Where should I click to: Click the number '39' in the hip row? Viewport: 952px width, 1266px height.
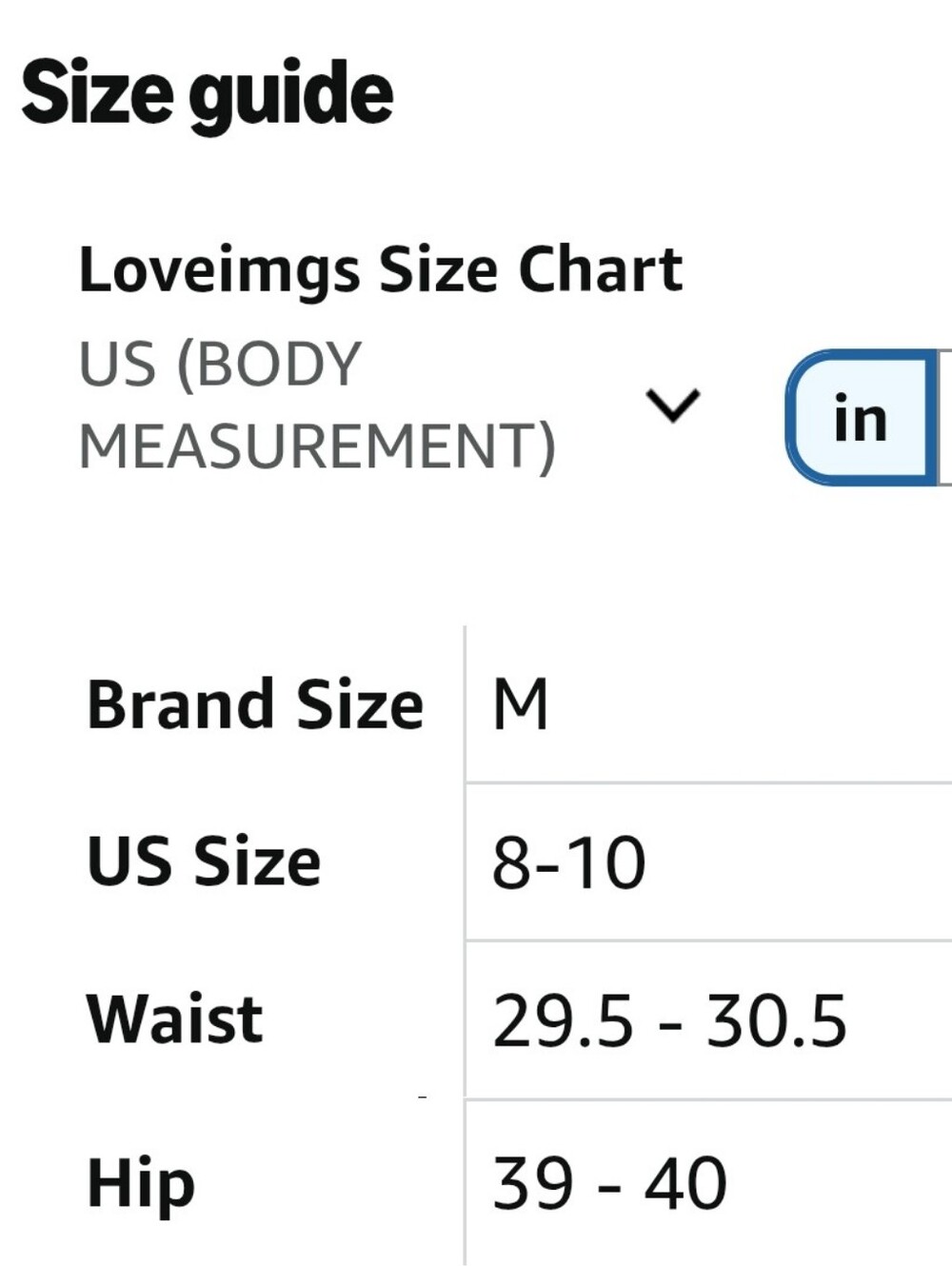coord(533,1183)
